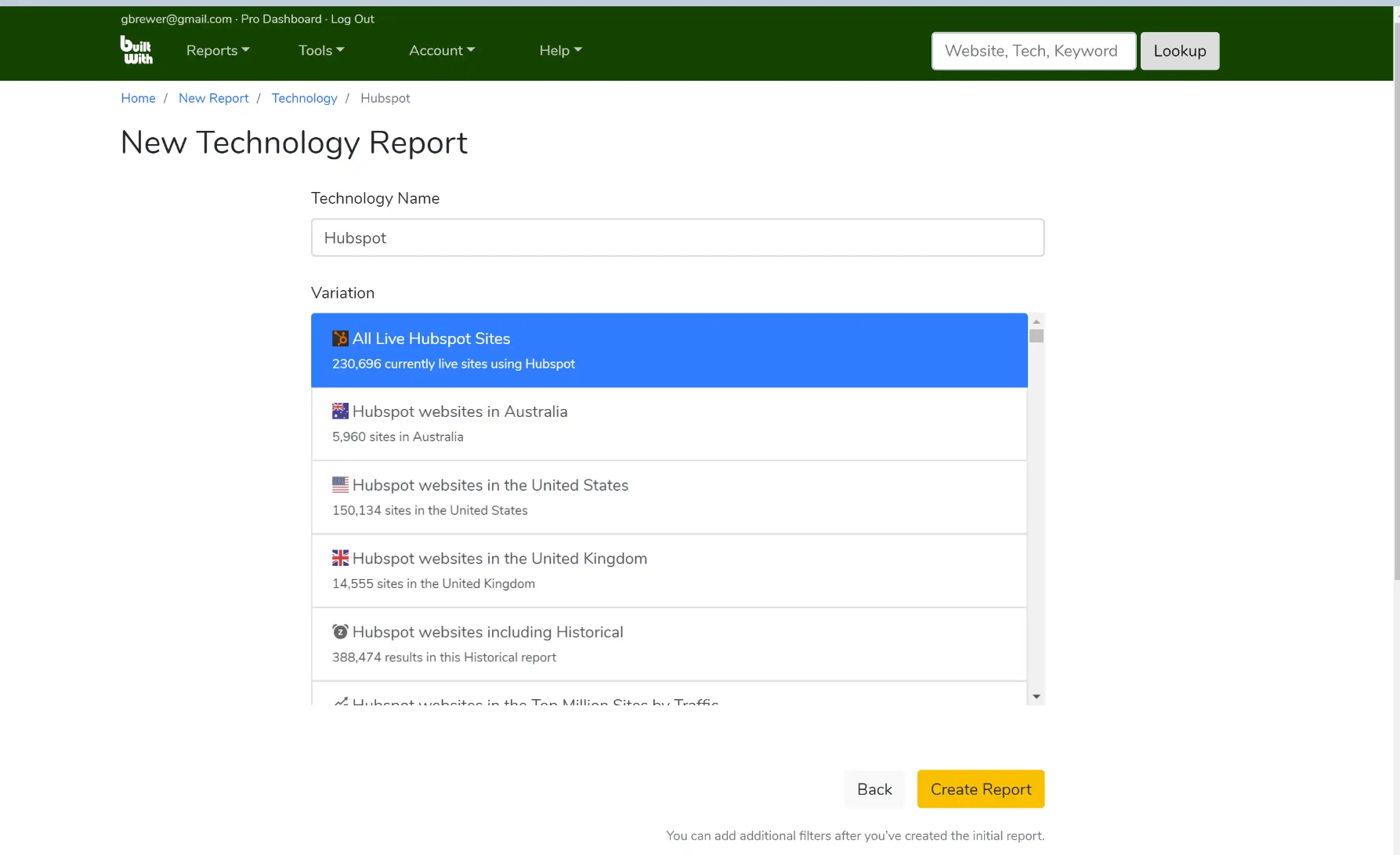Click the Back button
This screenshot has height=855, width=1400.
tap(874, 789)
